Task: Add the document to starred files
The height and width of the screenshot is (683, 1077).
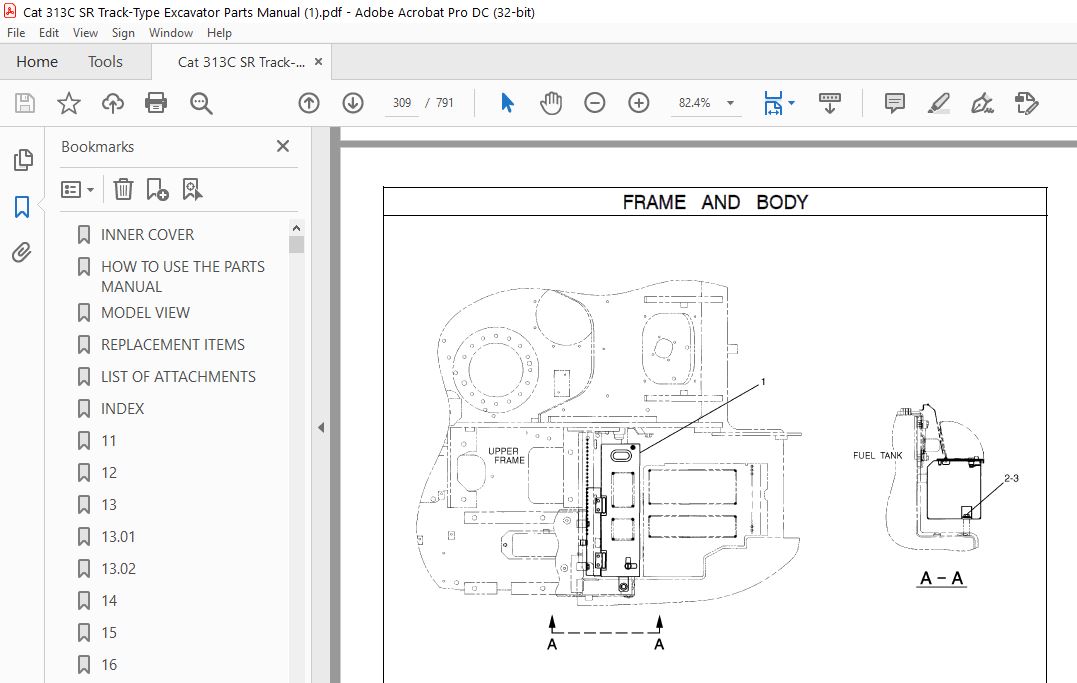Action: pos(69,103)
